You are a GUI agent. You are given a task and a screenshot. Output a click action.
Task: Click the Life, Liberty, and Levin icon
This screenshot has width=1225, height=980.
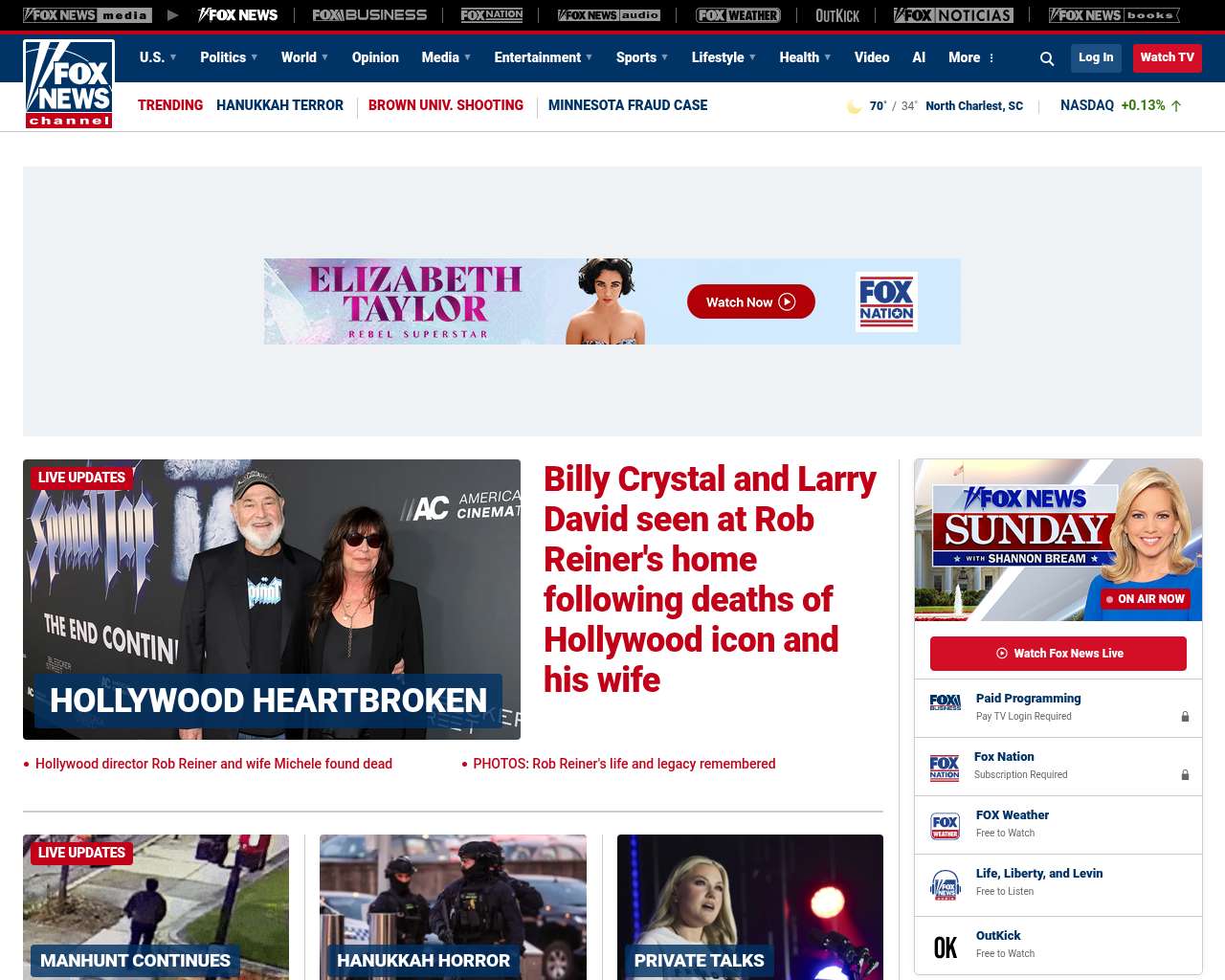(946, 885)
